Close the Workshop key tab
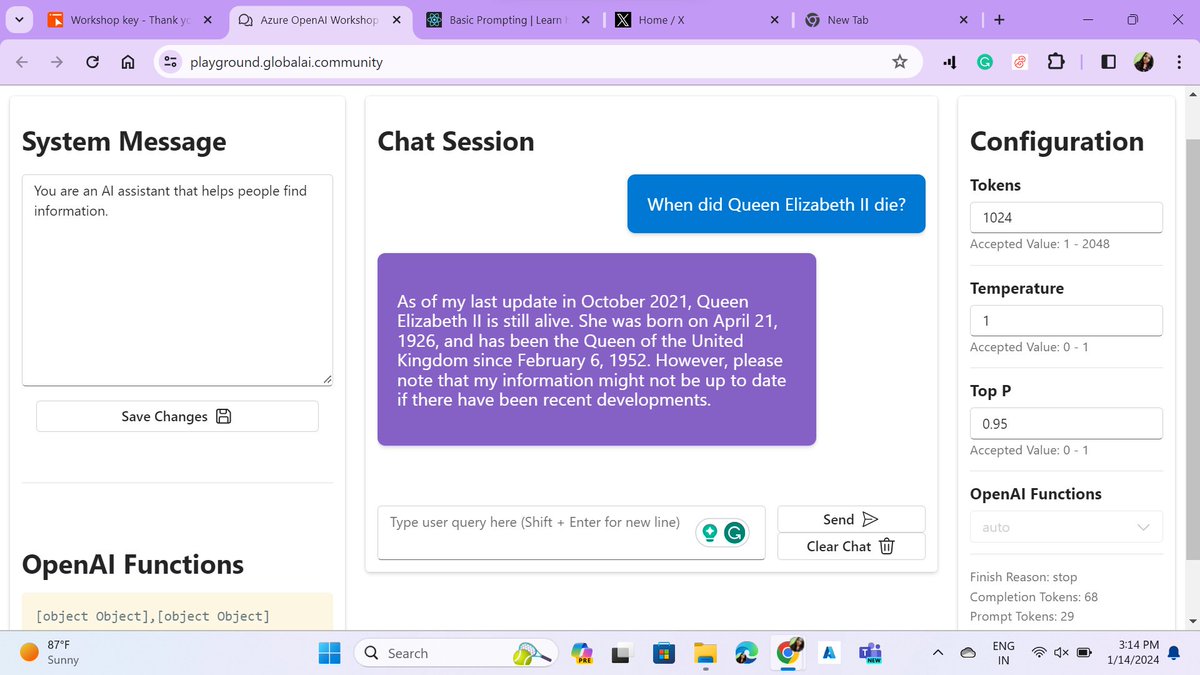 tap(207, 19)
